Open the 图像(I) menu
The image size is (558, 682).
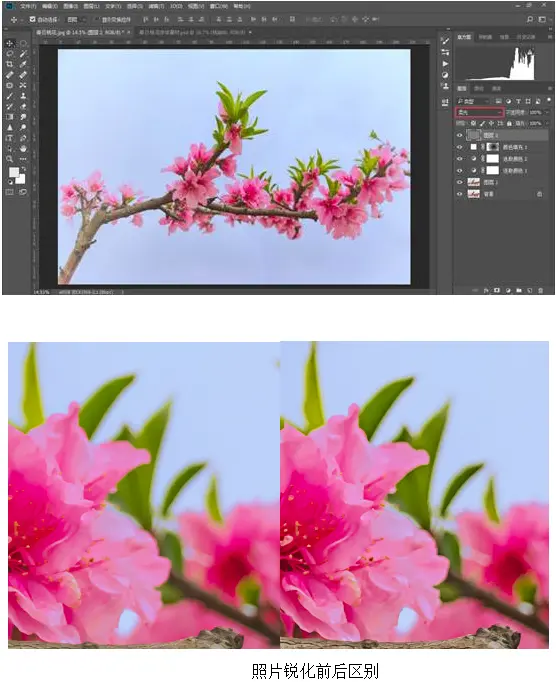(70, 7)
